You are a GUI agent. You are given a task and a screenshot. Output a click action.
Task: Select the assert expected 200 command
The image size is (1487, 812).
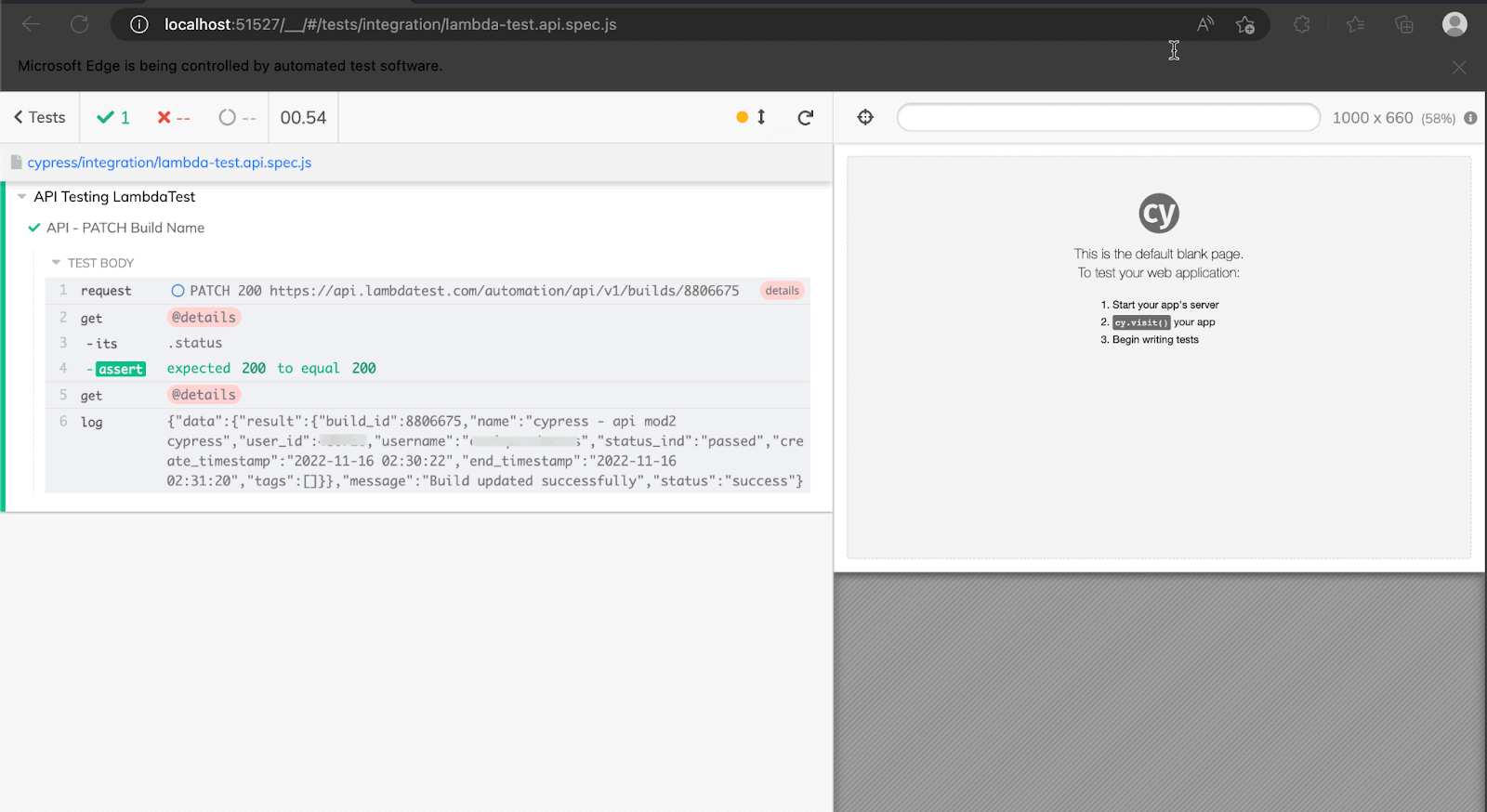pos(428,369)
